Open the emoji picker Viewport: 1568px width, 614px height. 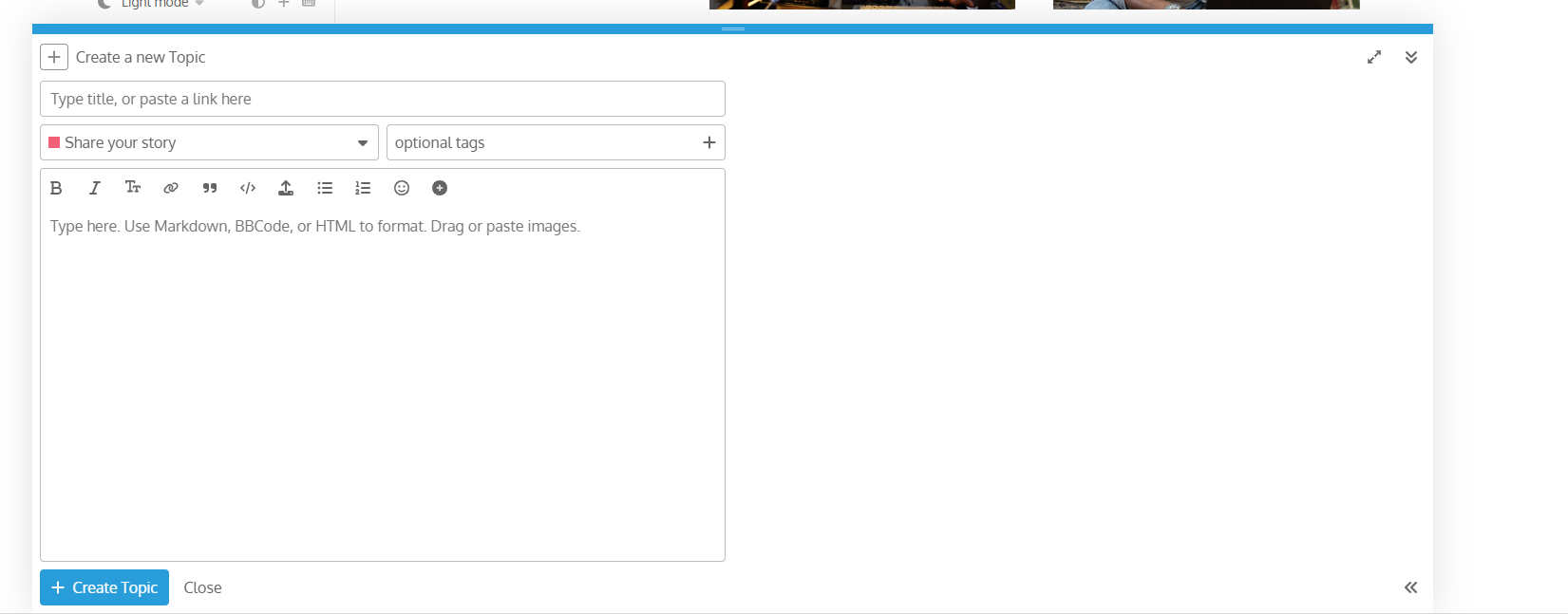402,188
